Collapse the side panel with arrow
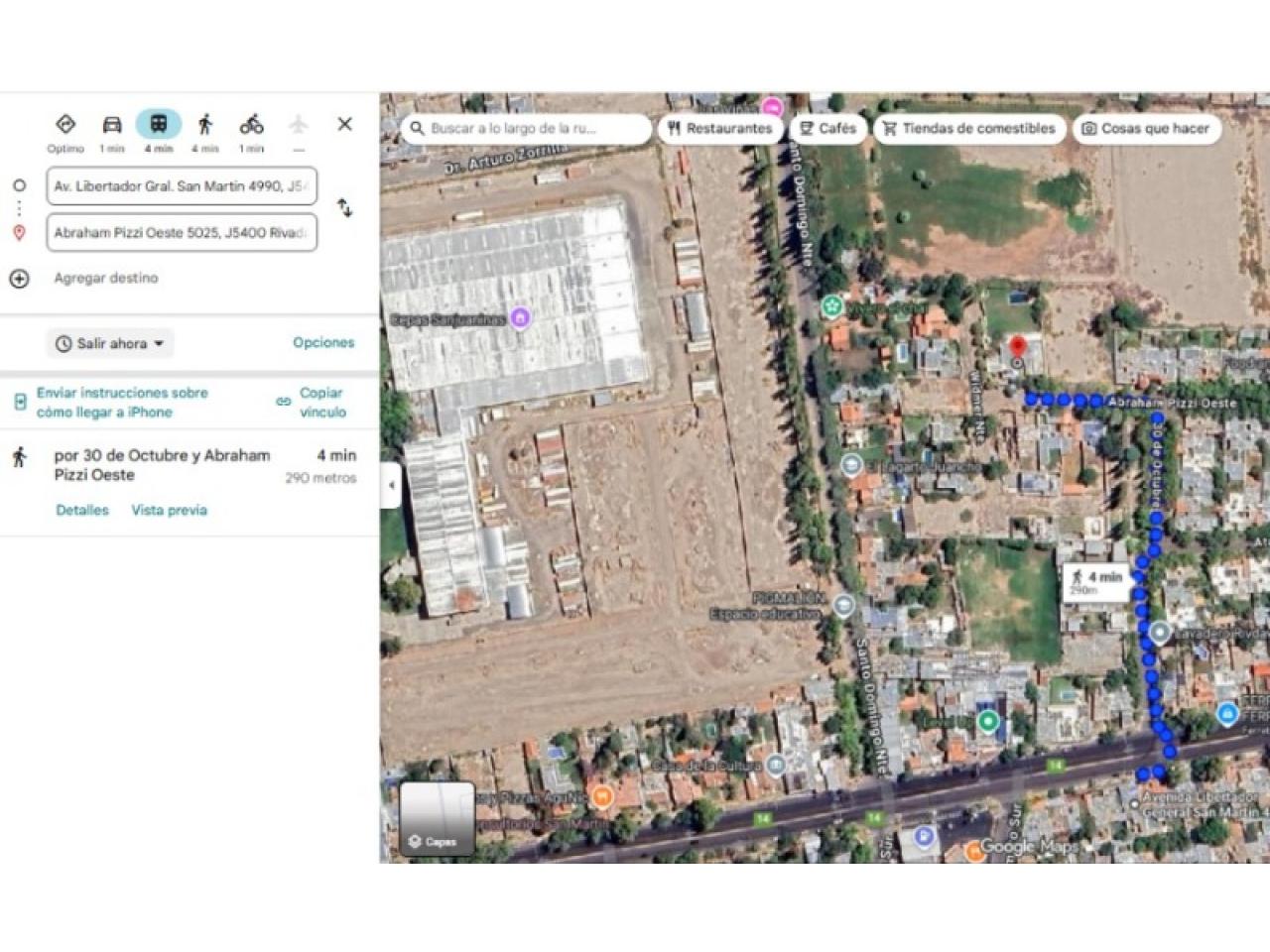1270x952 pixels. (391, 485)
